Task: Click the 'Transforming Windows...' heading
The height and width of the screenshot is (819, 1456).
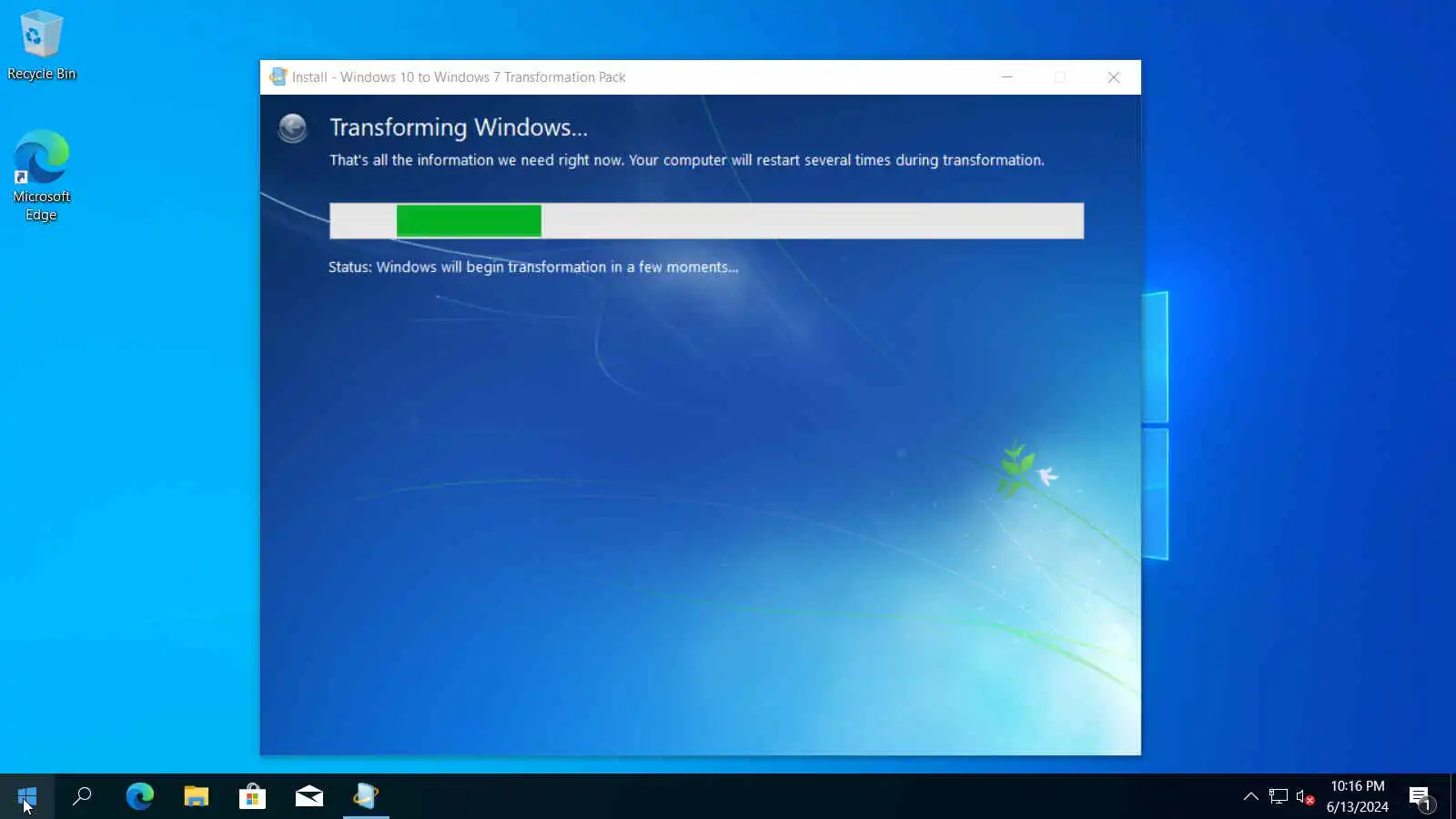Action: pos(459,127)
